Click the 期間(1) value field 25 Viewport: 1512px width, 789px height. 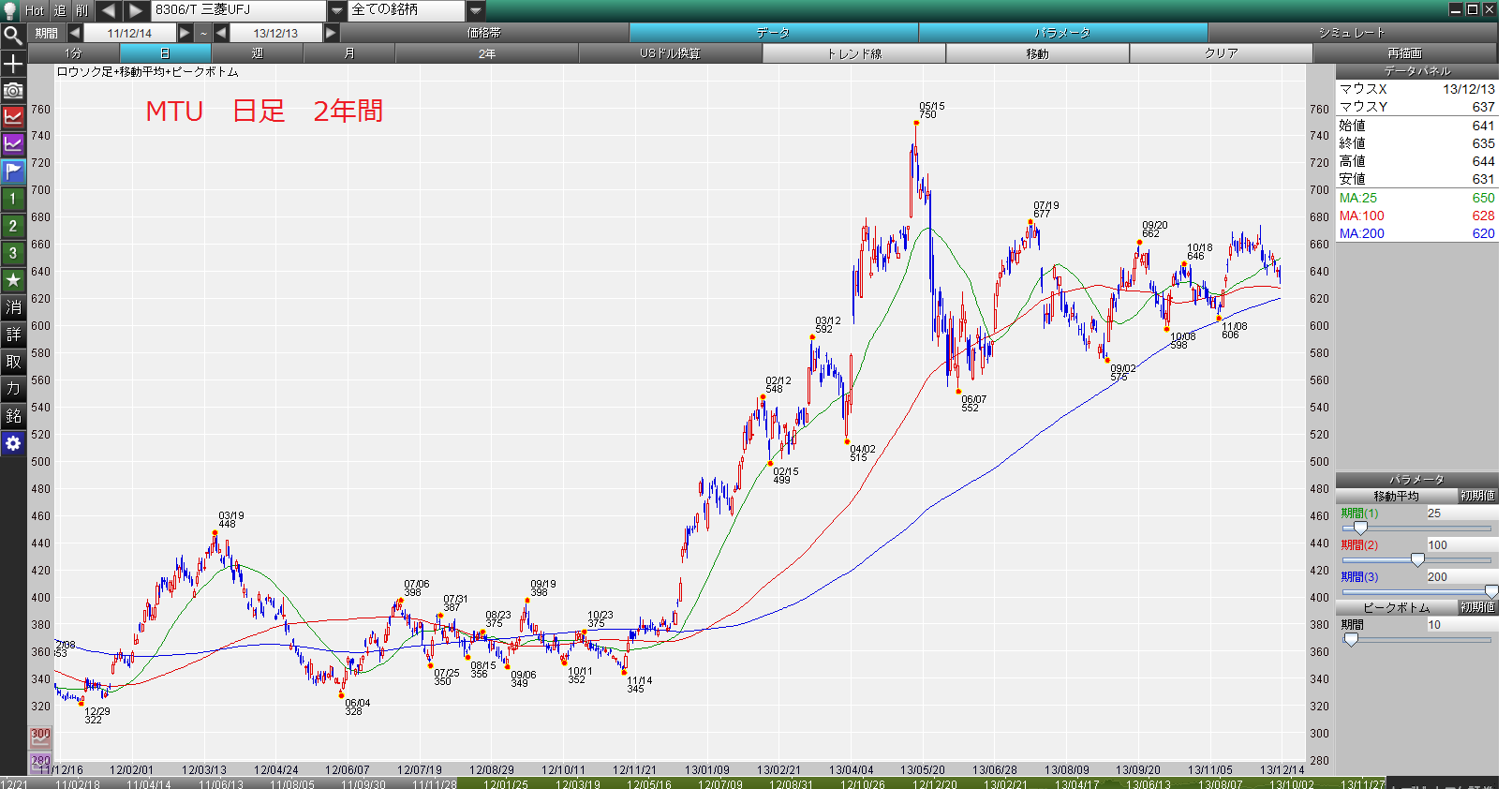pos(1460,514)
